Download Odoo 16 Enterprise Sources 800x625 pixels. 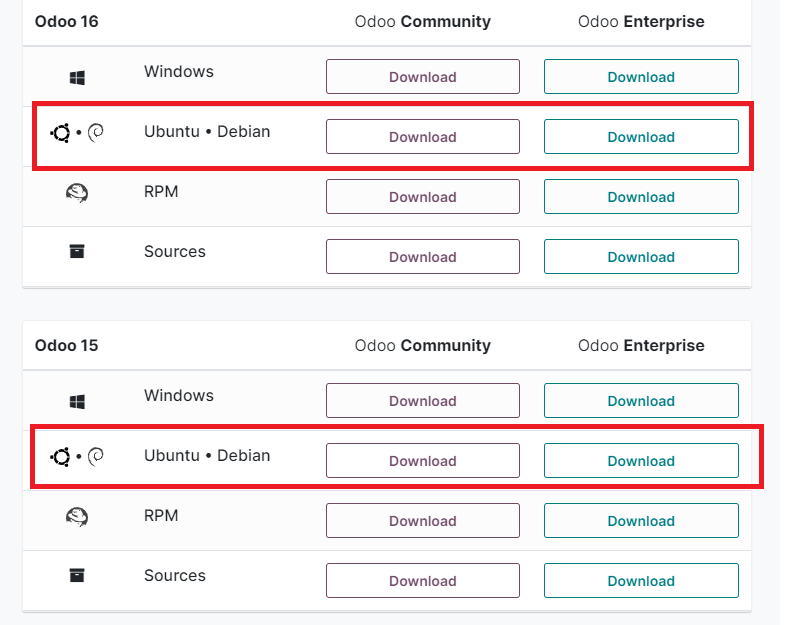click(641, 257)
